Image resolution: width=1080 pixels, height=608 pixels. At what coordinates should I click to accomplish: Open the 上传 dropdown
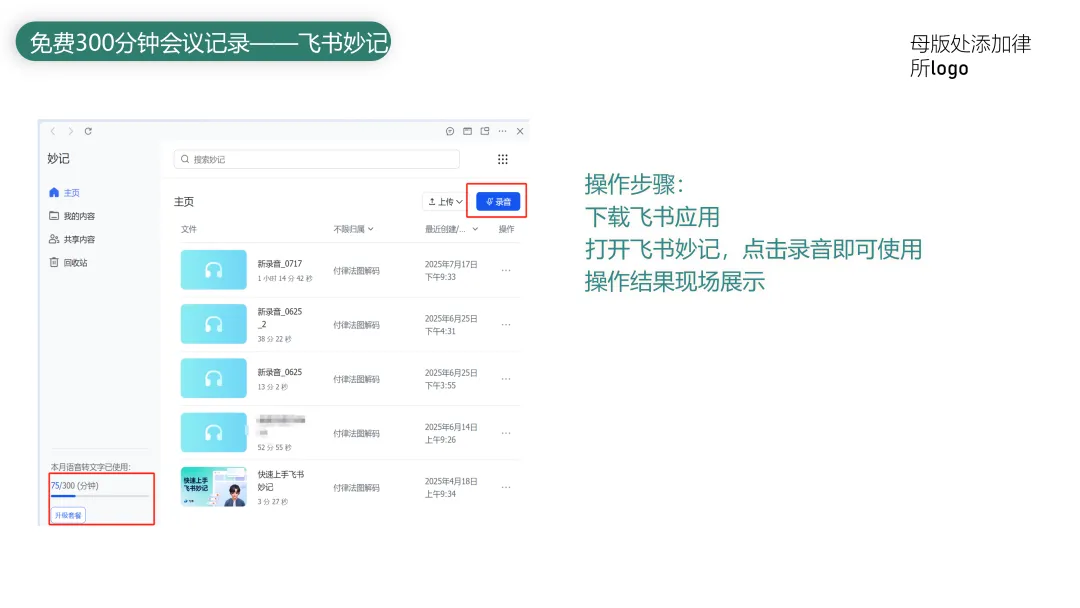tap(445, 202)
